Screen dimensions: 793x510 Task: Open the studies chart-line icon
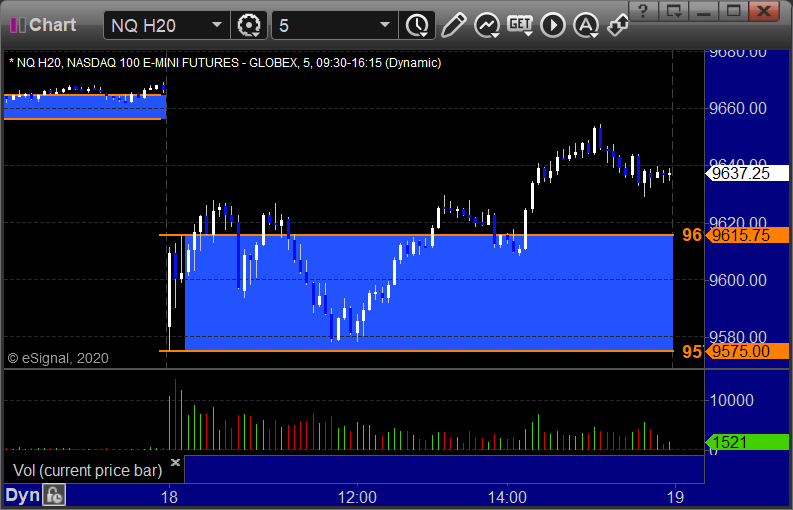[487, 25]
